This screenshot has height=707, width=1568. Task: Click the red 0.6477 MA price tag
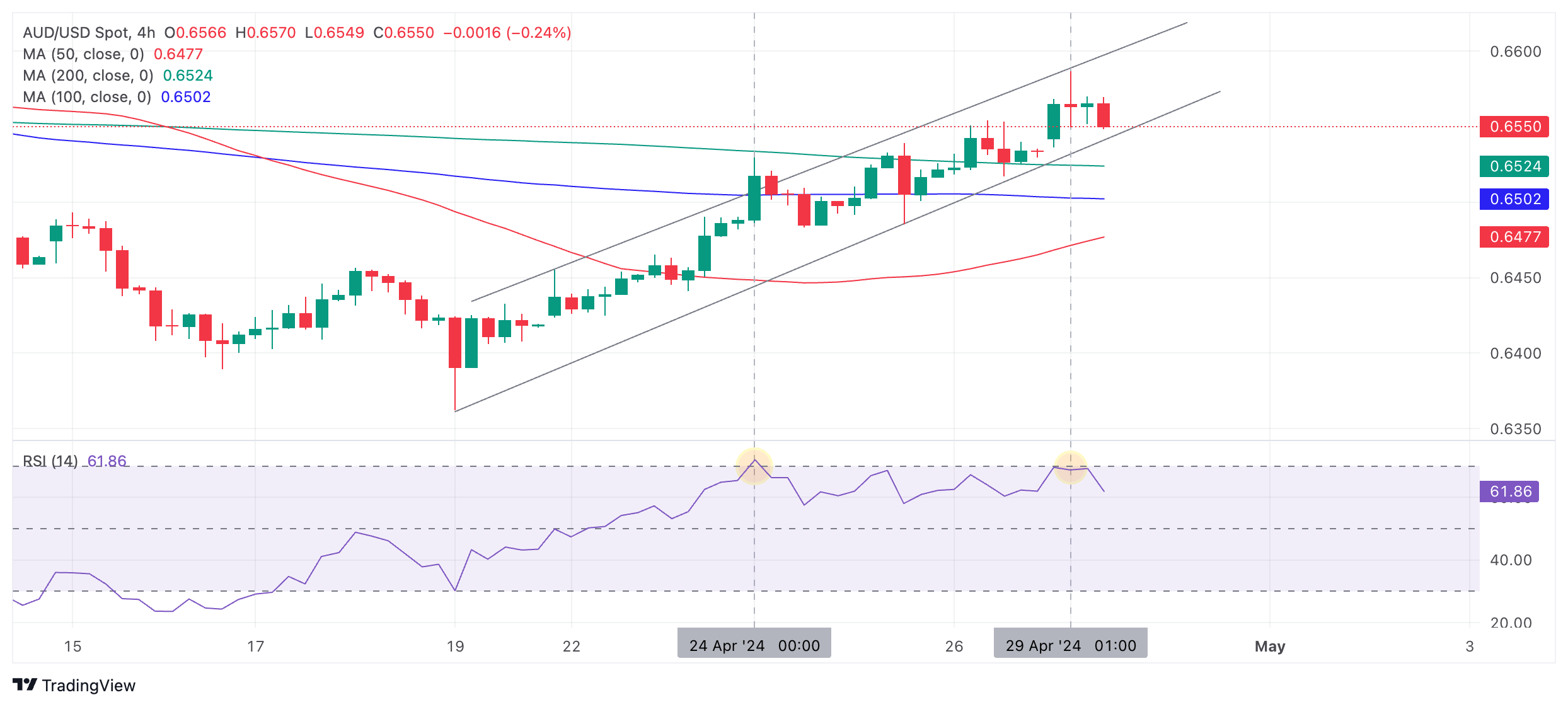[x=1514, y=237]
